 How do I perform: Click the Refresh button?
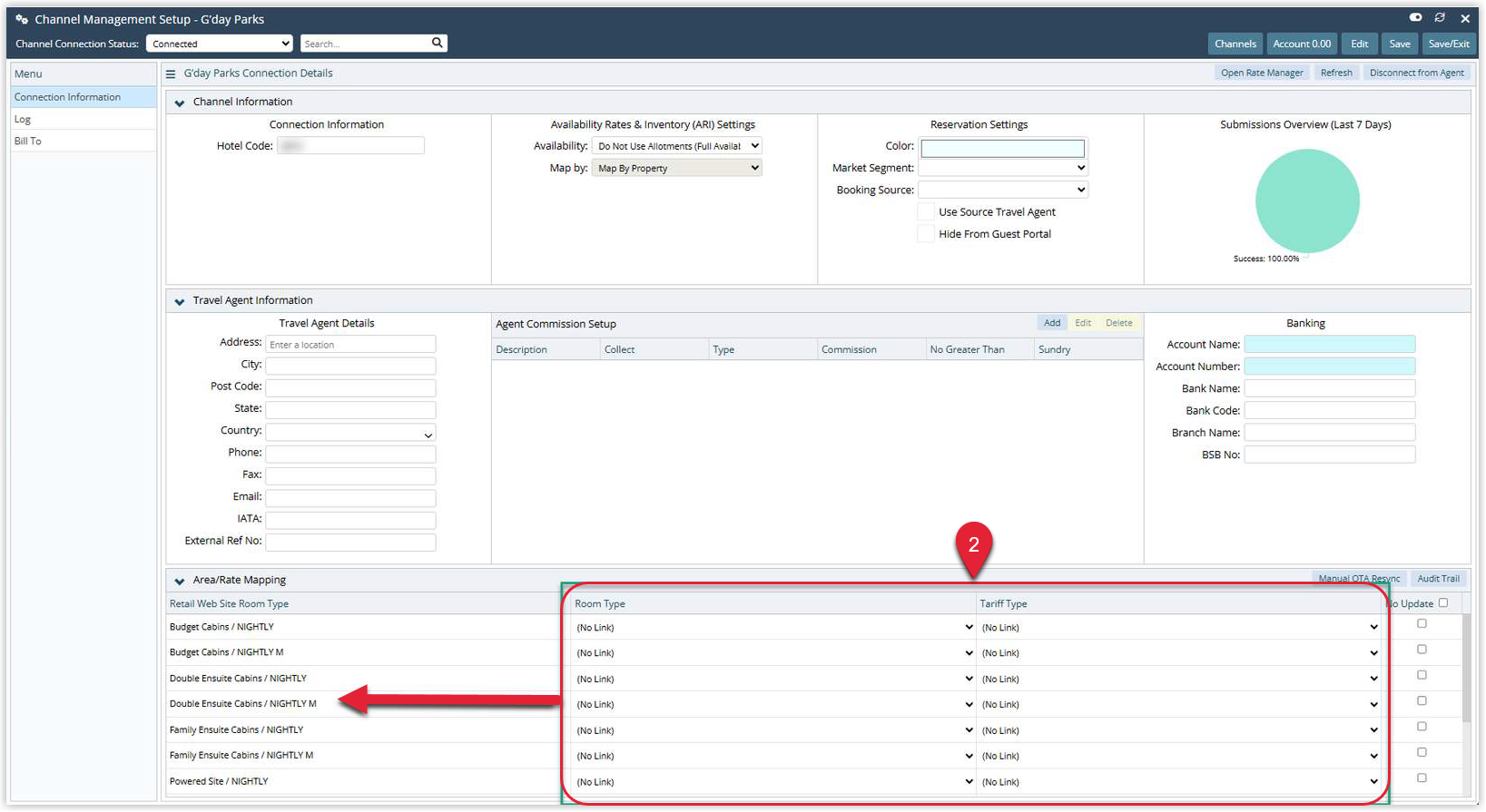[x=1336, y=73]
